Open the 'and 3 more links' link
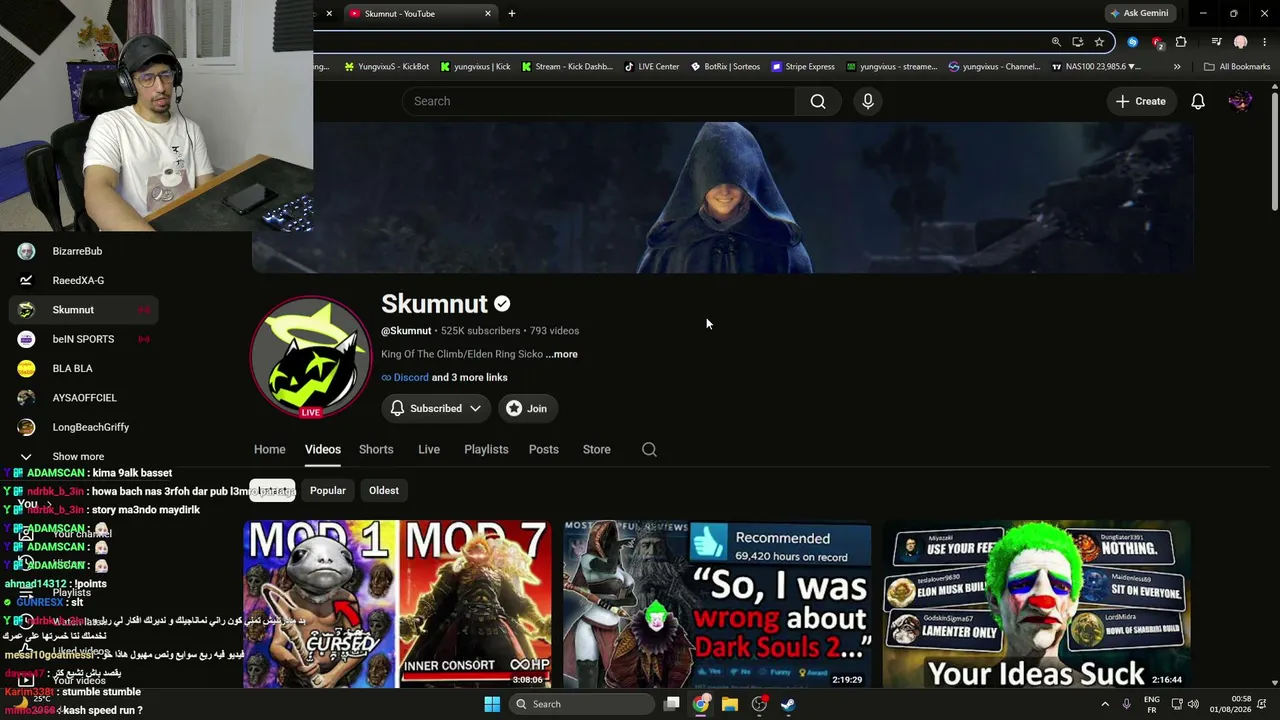 [x=470, y=378]
